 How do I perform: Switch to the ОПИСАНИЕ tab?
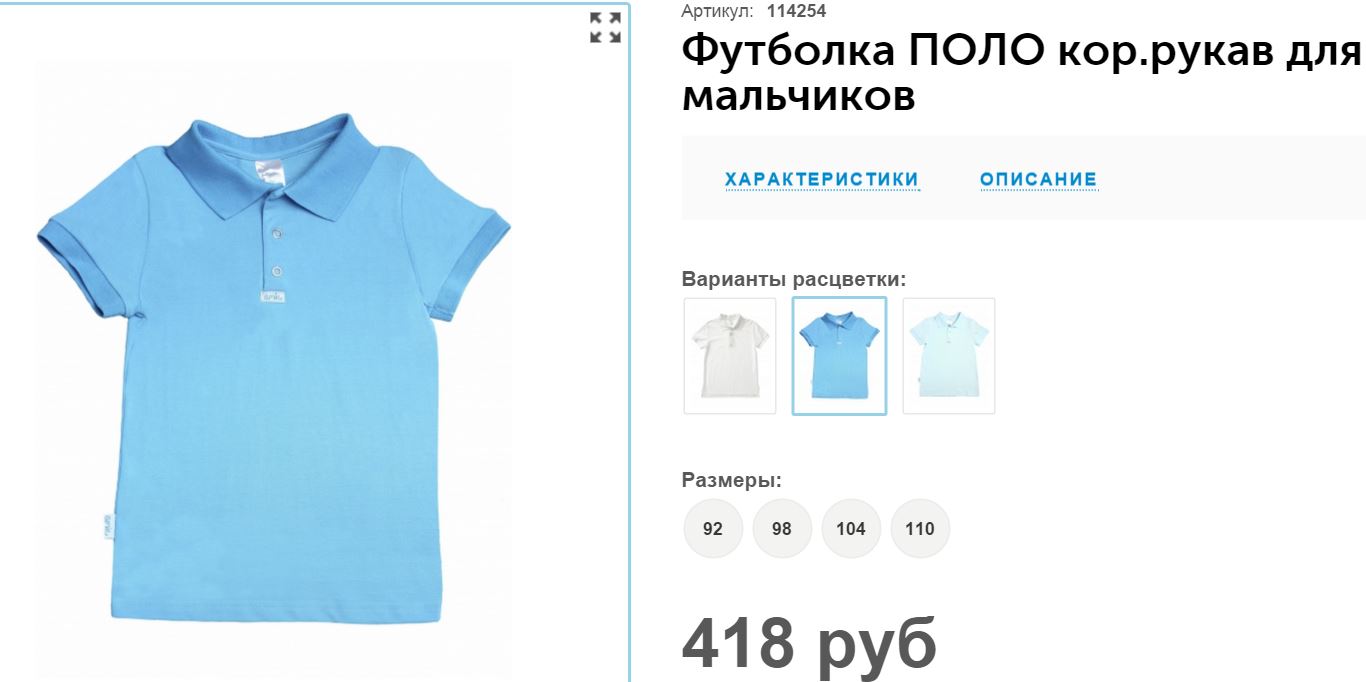[1039, 180]
